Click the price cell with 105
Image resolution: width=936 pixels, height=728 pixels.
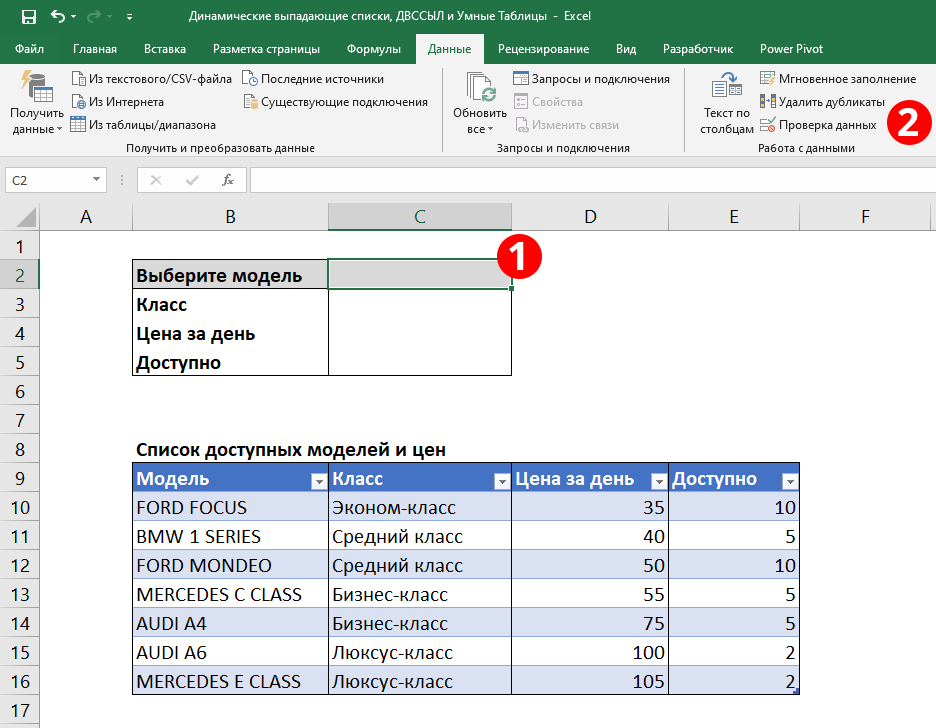(590, 681)
